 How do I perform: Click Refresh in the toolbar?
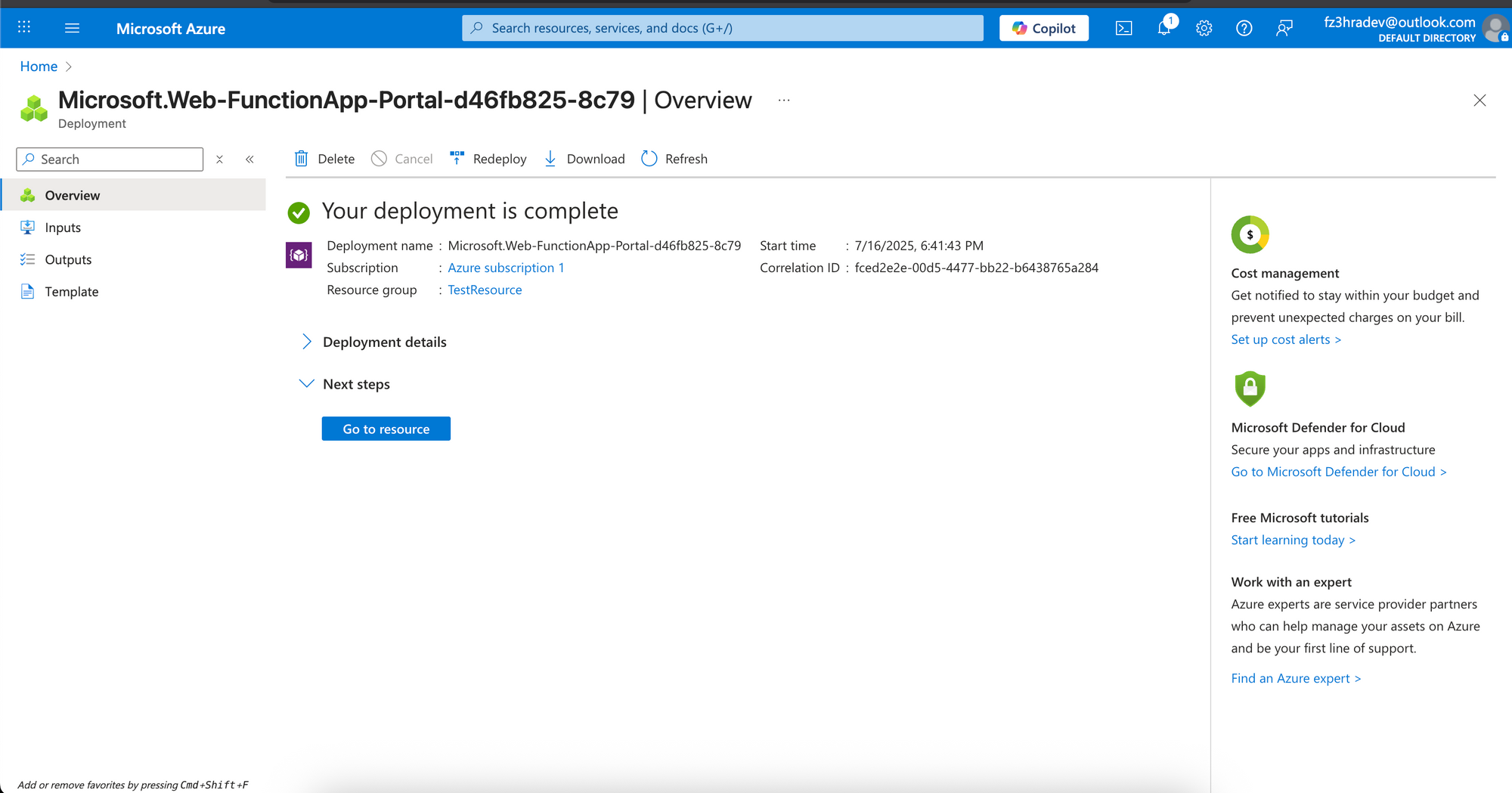pyautogui.click(x=674, y=159)
